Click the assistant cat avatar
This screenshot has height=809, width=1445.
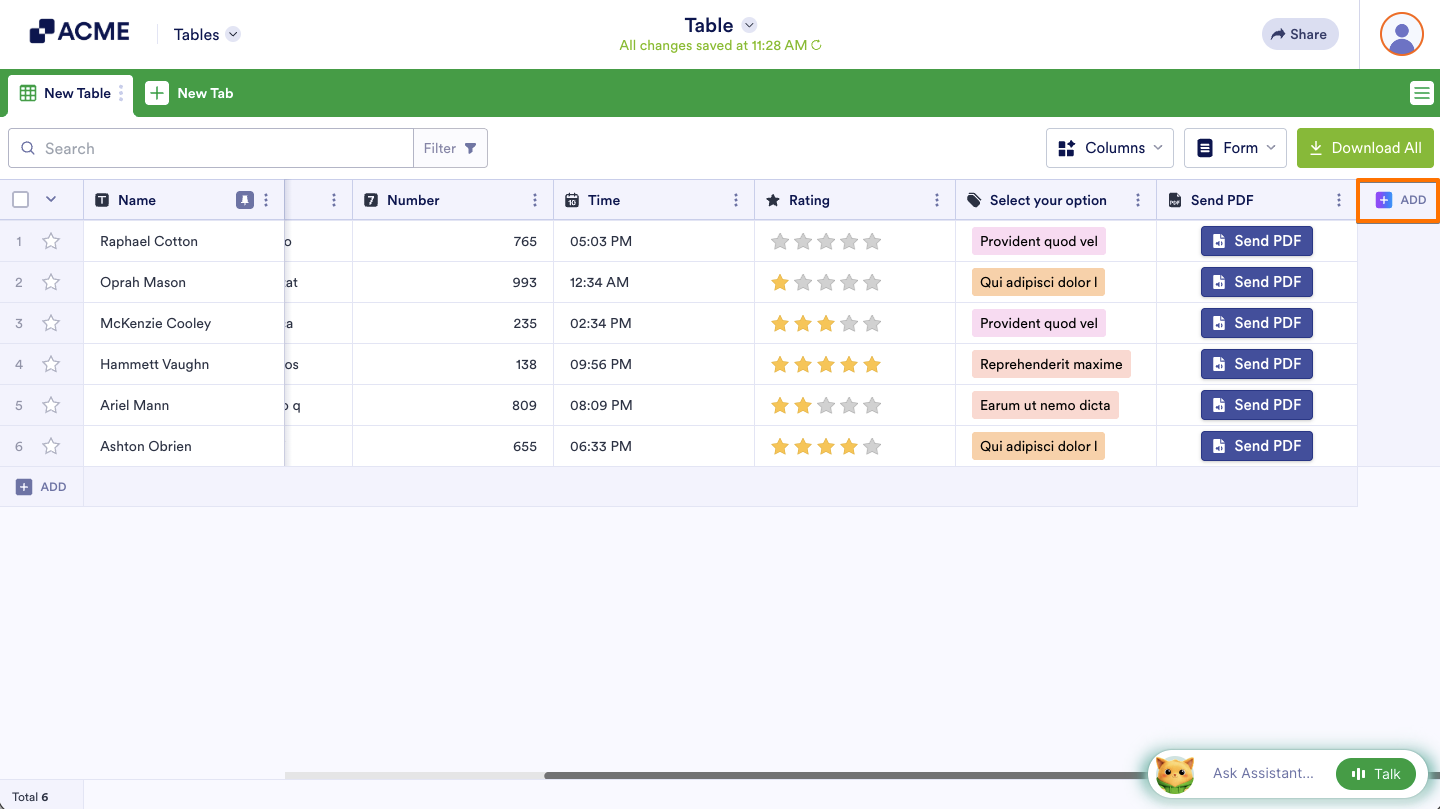[1175, 774]
